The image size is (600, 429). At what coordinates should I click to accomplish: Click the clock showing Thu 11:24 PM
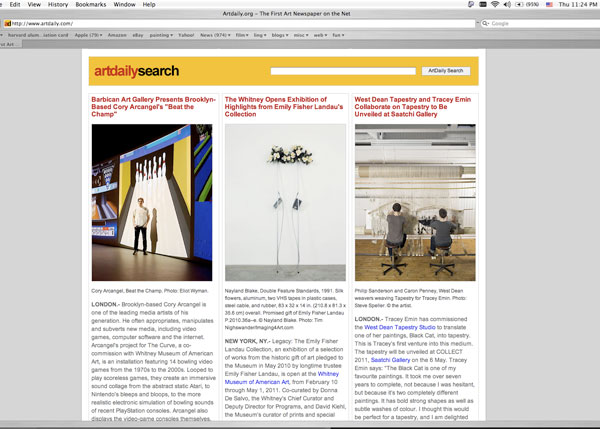point(578,5)
